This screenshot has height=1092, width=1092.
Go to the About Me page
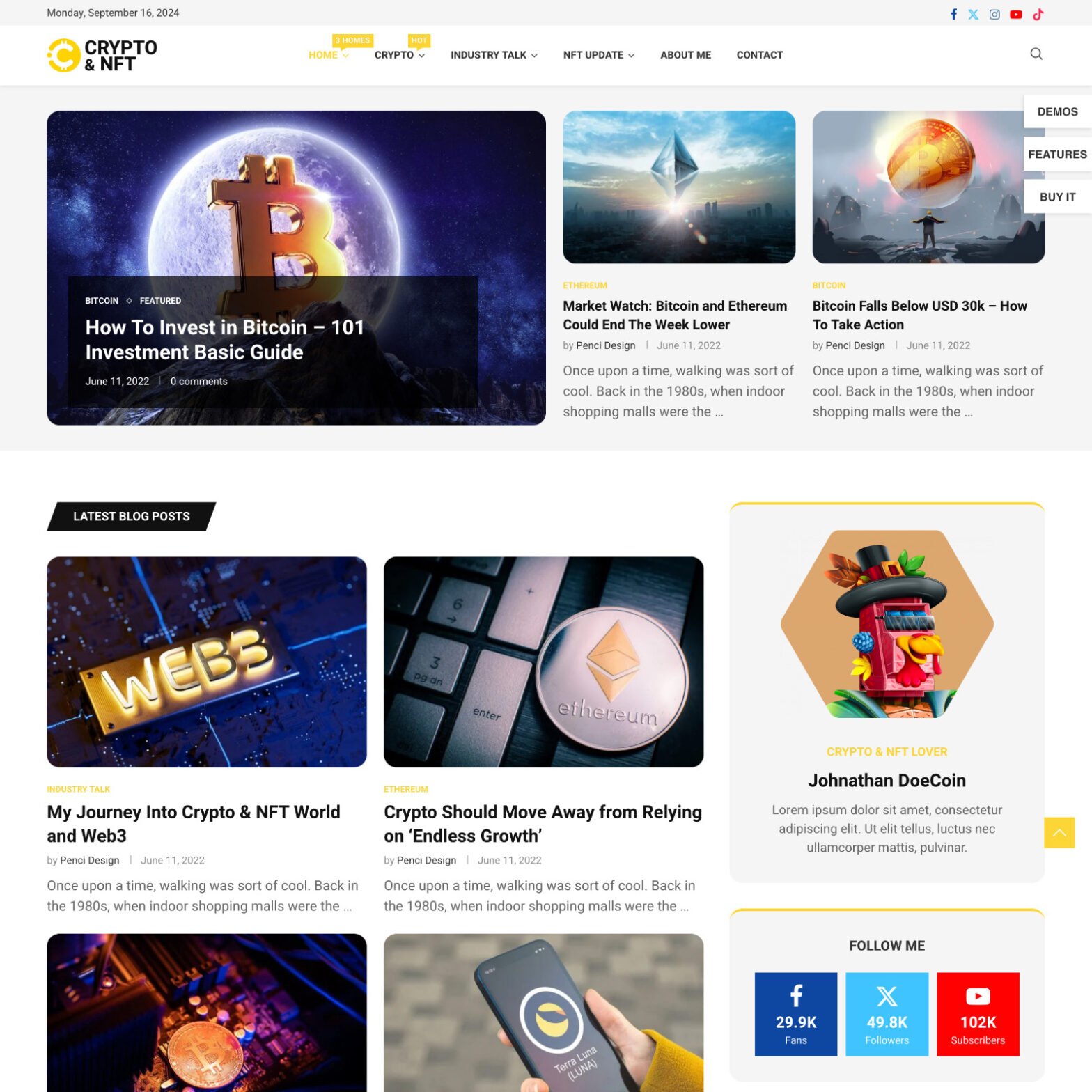(685, 55)
